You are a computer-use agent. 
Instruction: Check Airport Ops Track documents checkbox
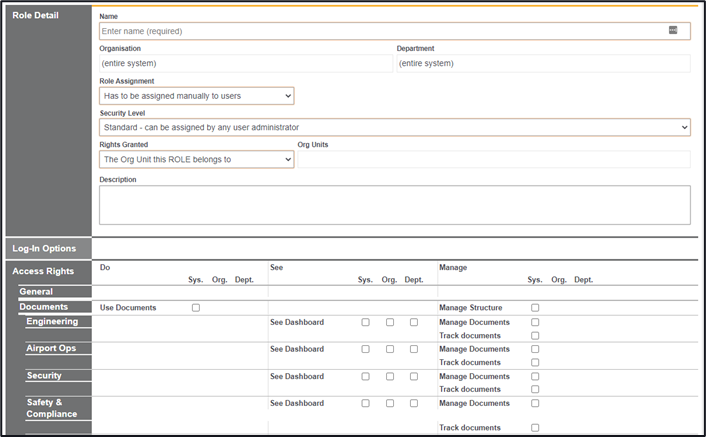click(x=535, y=362)
